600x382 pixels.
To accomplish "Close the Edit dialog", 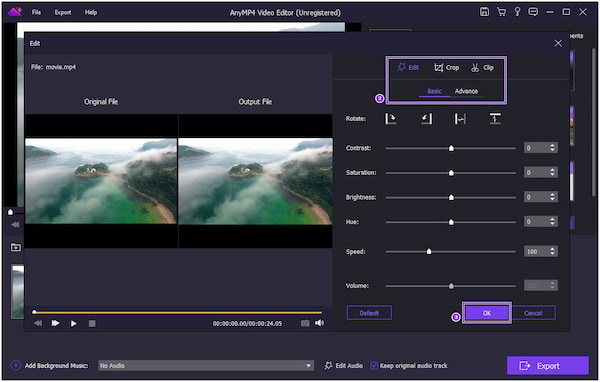I will point(558,43).
